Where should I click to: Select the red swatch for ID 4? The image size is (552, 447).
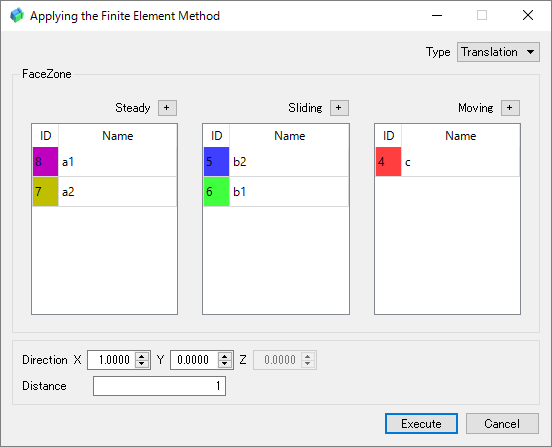(388, 162)
